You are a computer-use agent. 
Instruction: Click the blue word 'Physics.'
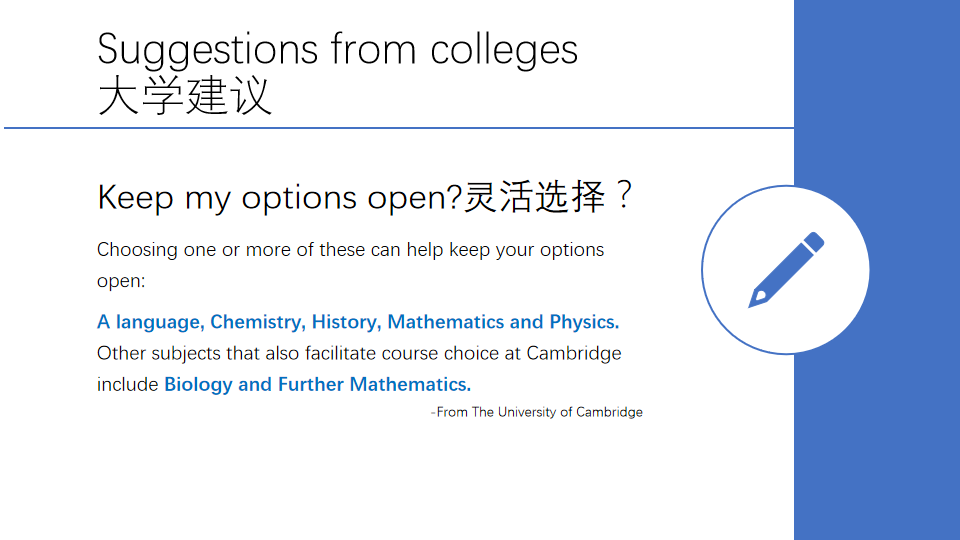584,322
